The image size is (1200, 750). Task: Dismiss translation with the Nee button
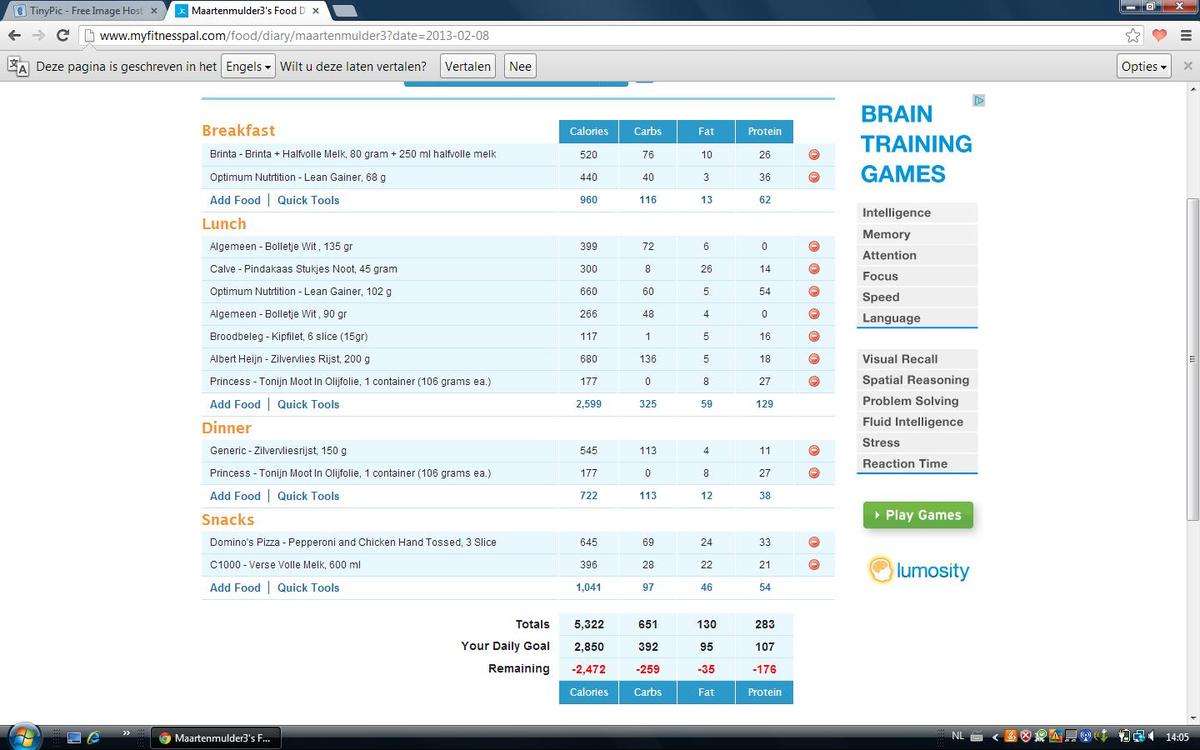(520, 66)
